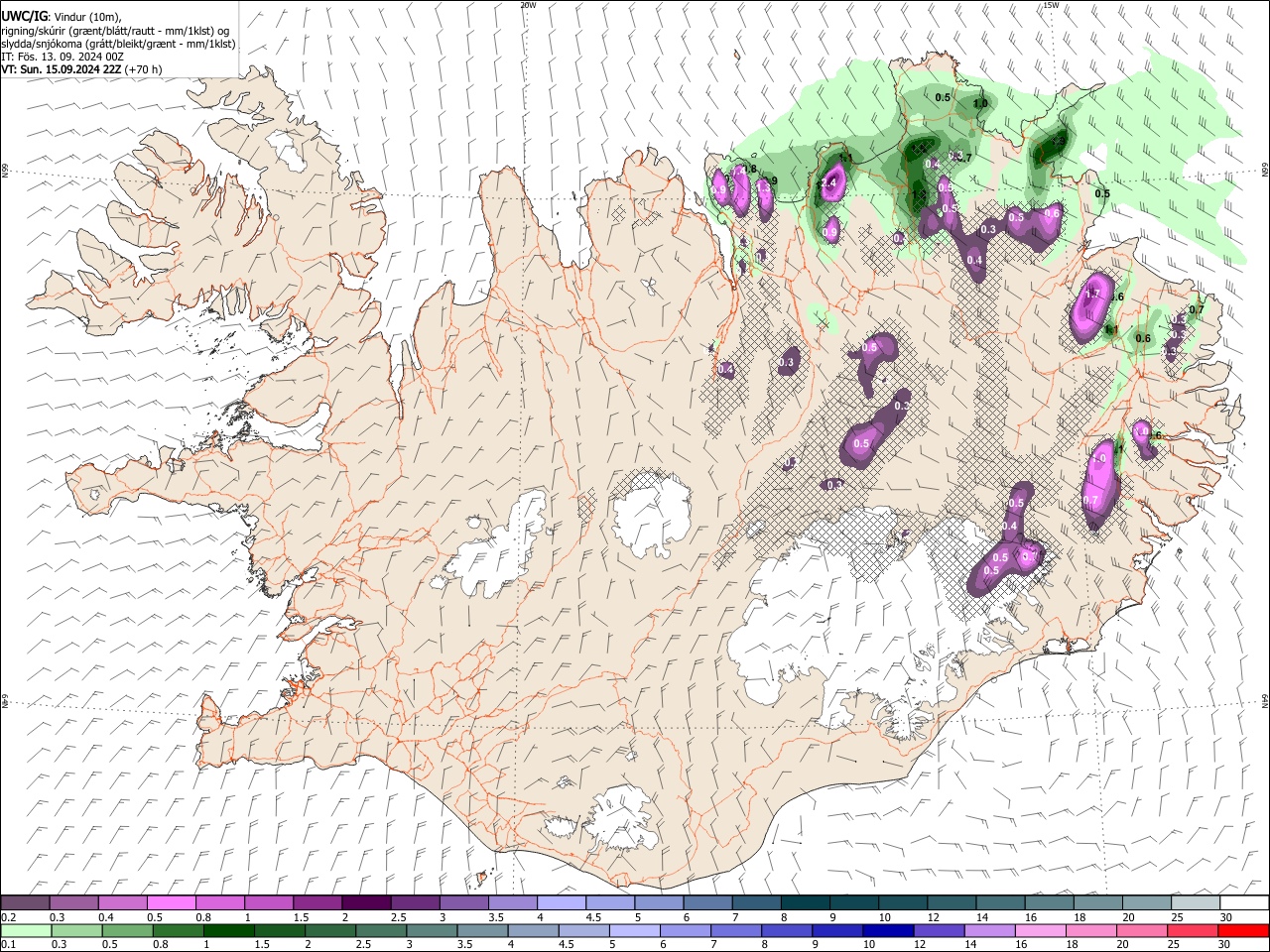Click the '1.7' value in the eastern pink cell

[1093, 294]
